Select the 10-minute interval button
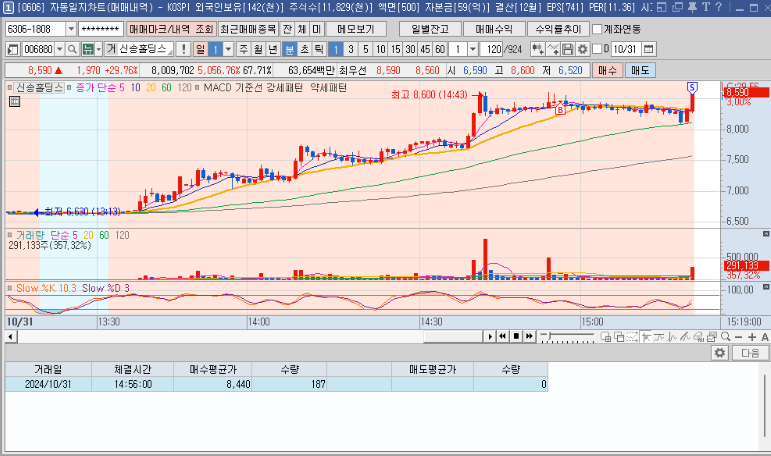Viewport: 771px width, 456px height. click(x=381, y=49)
